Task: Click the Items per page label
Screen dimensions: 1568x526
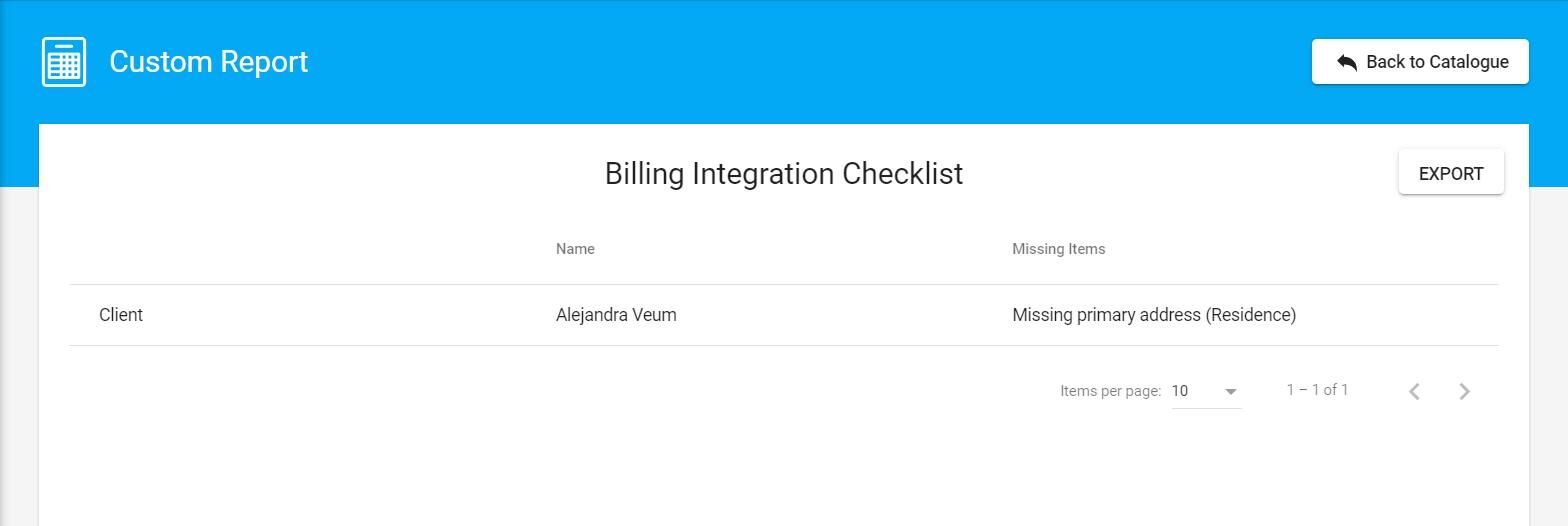Action: (x=1110, y=391)
